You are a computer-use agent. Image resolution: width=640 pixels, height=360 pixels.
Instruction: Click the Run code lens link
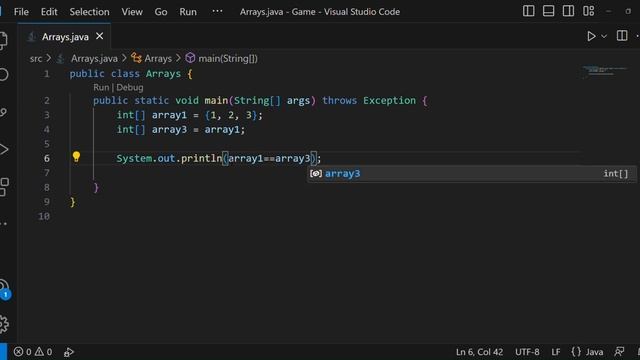pos(101,87)
